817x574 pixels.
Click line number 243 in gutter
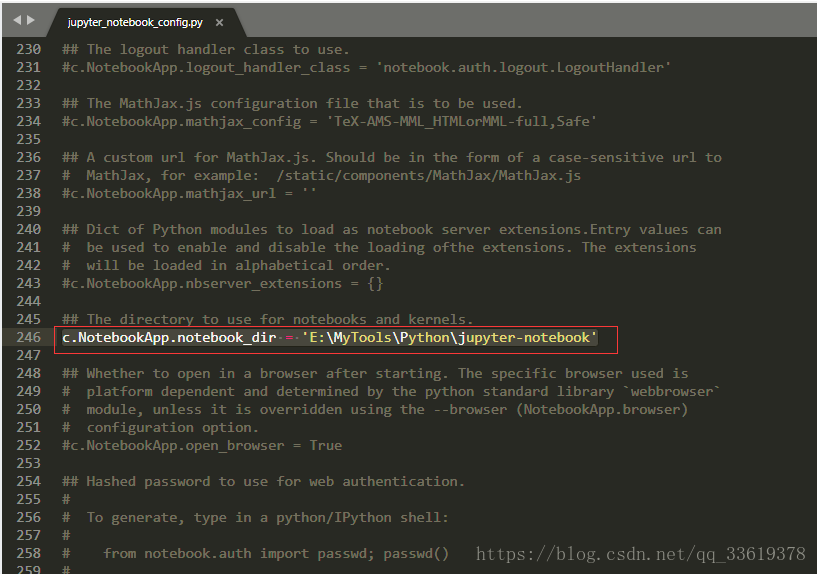pos(28,283)
